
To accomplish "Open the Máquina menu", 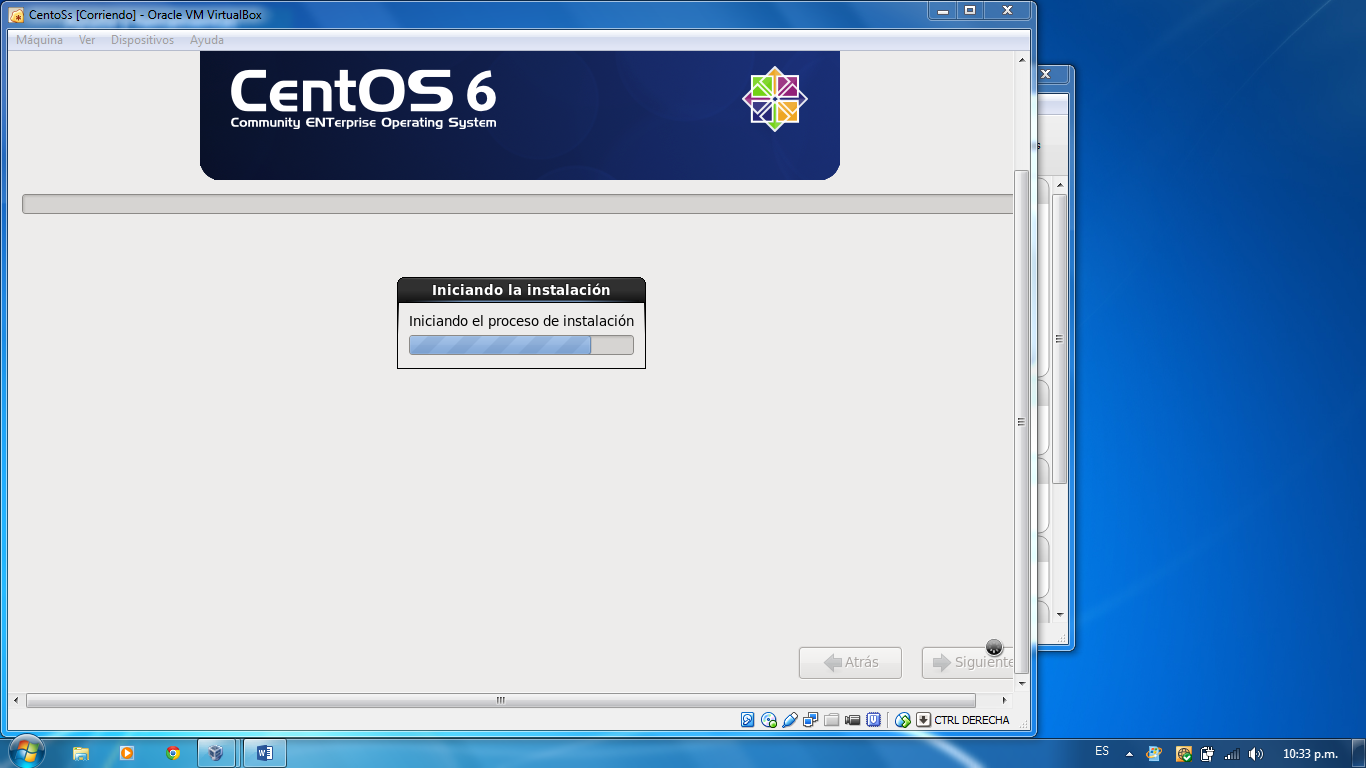I will click(x=39, y=40).
